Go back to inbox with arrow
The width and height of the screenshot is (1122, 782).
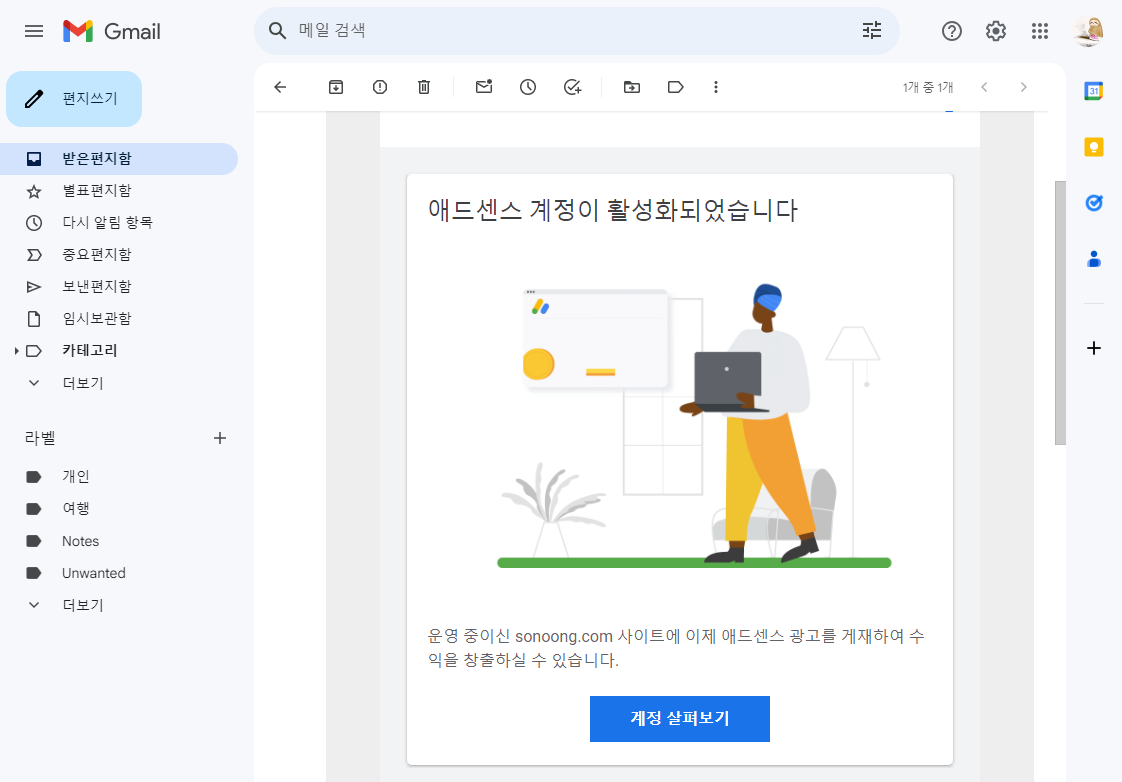(x=280, y=87)
